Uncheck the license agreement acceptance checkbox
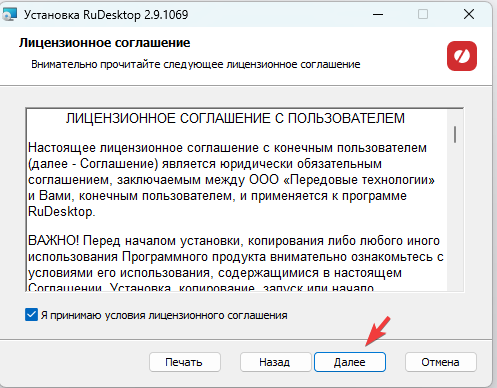This screenshot has height=388, width=497. click(x=31, y=315)
